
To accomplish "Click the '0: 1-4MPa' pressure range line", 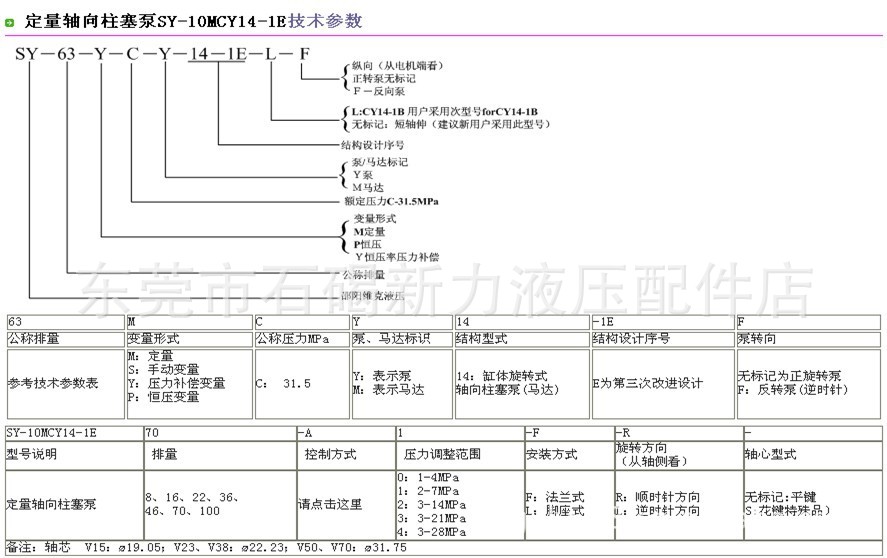I will point(428,478).
